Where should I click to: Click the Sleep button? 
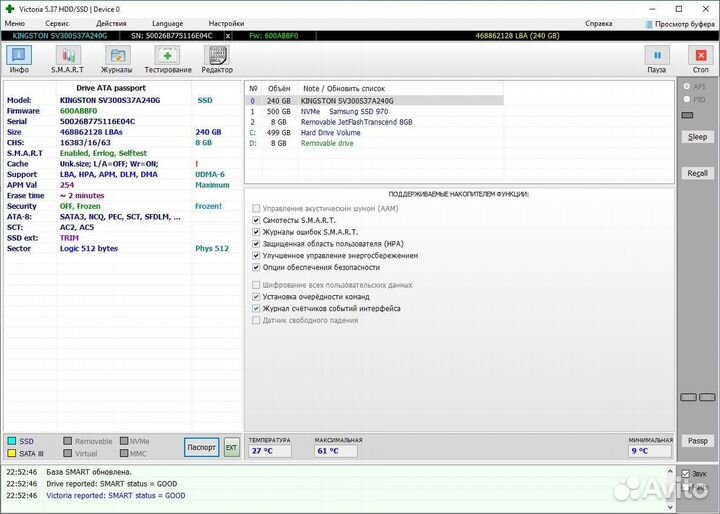click(x=697, y=137)
